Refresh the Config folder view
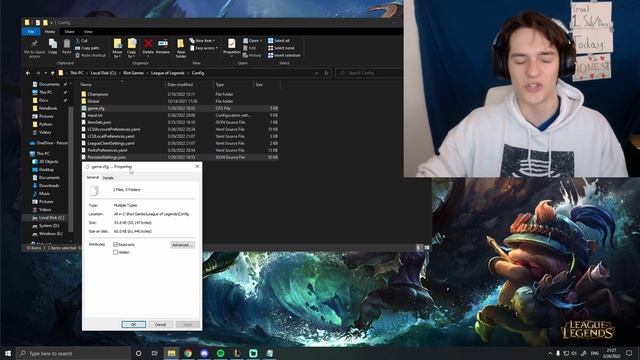The width and height of the screenshot is (640, 360). (x=326, y=73)
